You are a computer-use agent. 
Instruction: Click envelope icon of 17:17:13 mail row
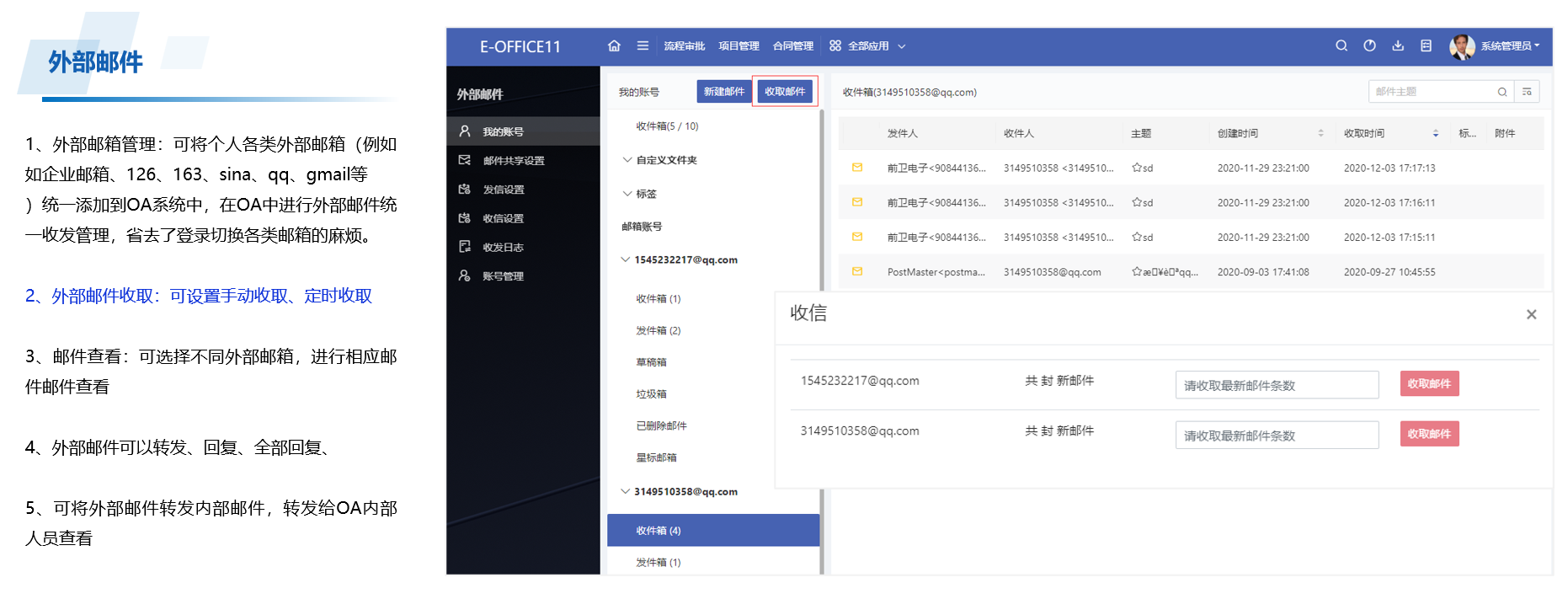coord(857,168)
